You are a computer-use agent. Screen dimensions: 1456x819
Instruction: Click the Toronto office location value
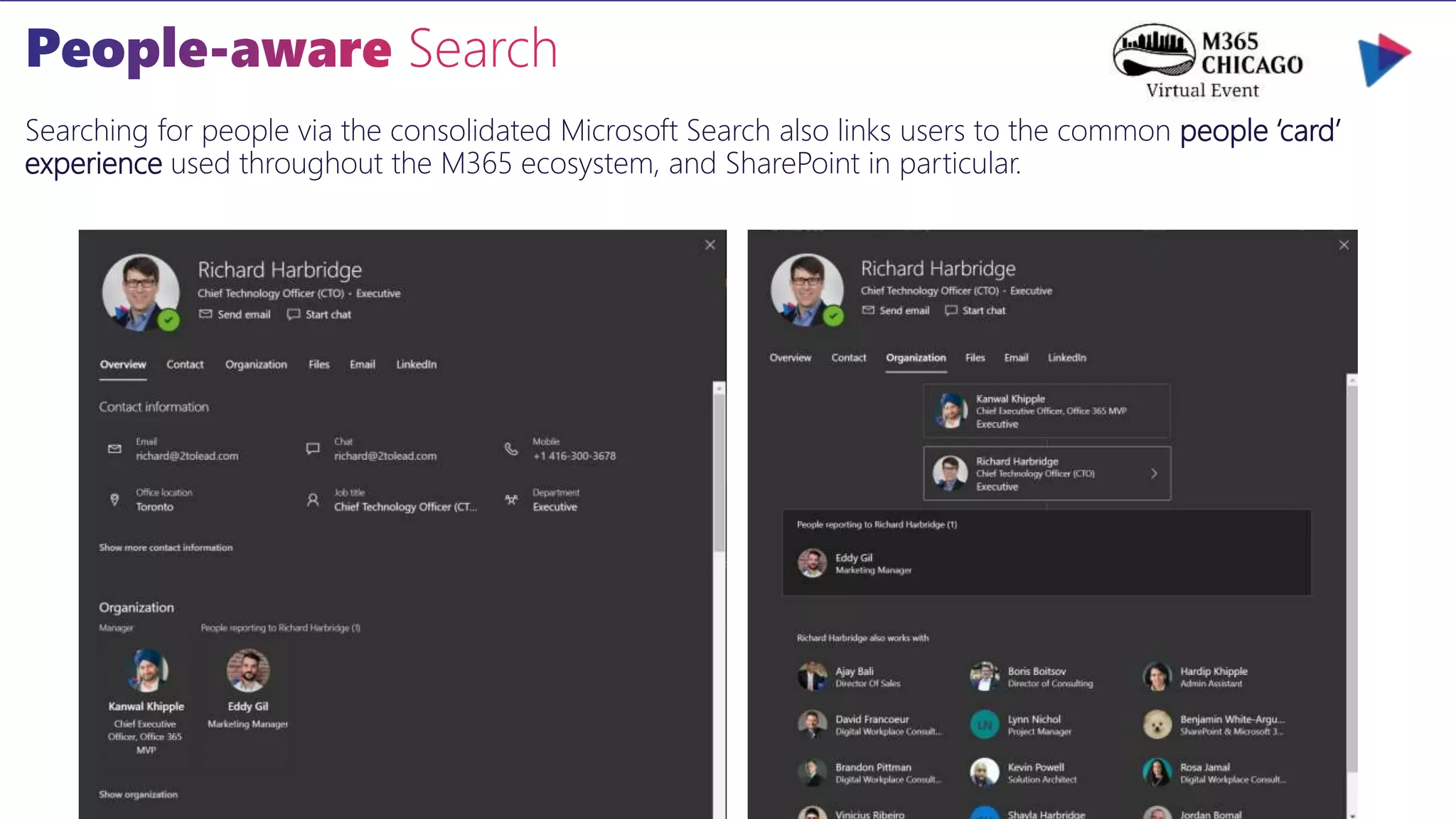click(x=154, y=507)
